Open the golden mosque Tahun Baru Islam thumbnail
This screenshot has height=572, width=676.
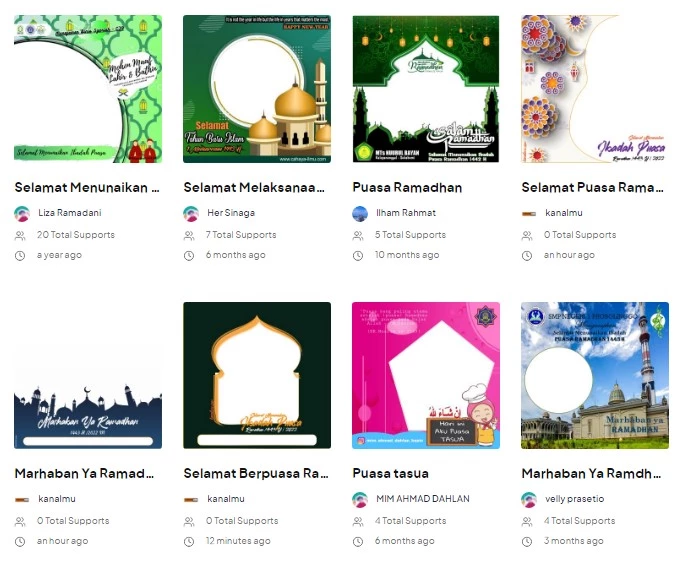click(257, 89)
